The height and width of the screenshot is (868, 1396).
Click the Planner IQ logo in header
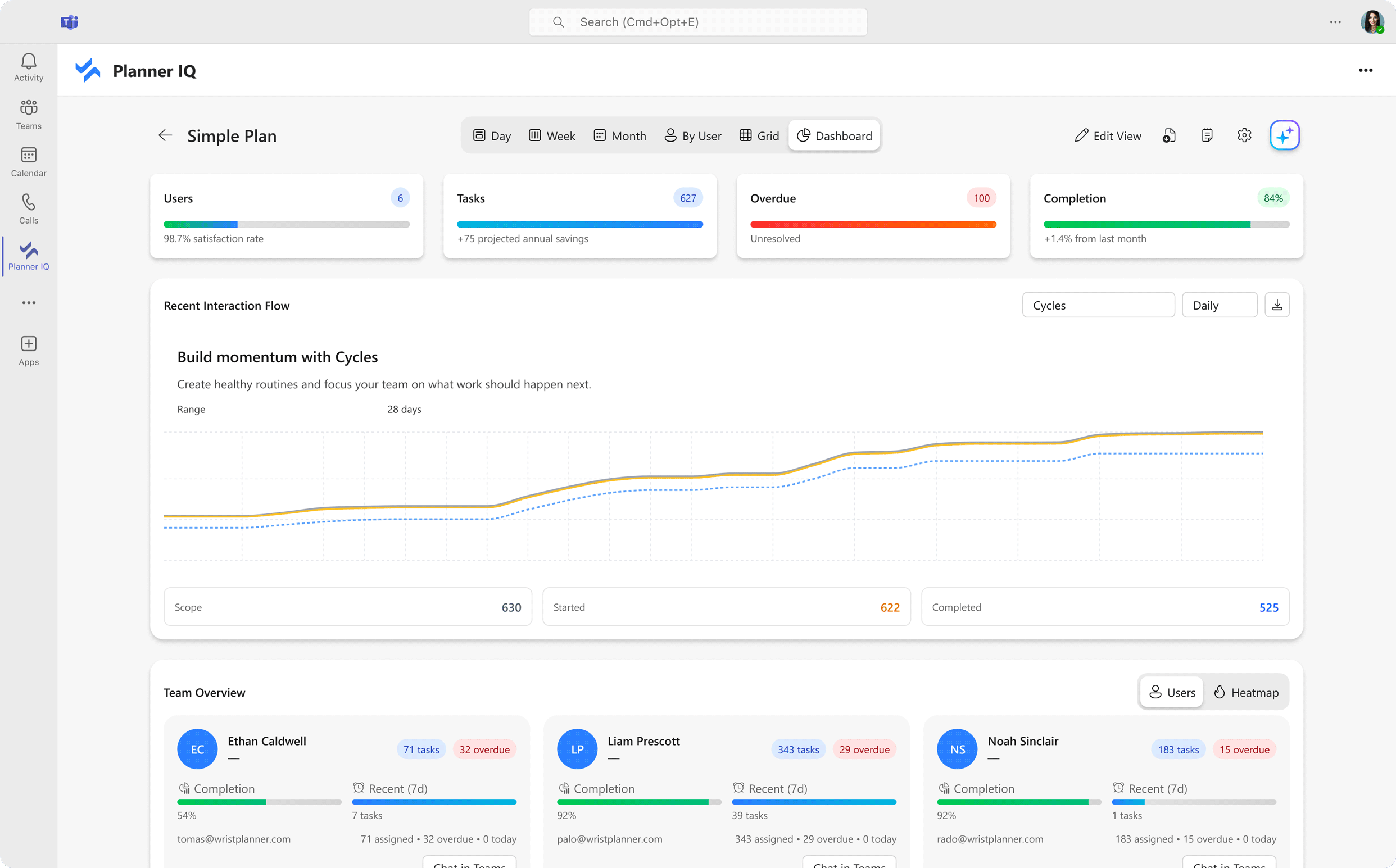[x=88, y=70]
